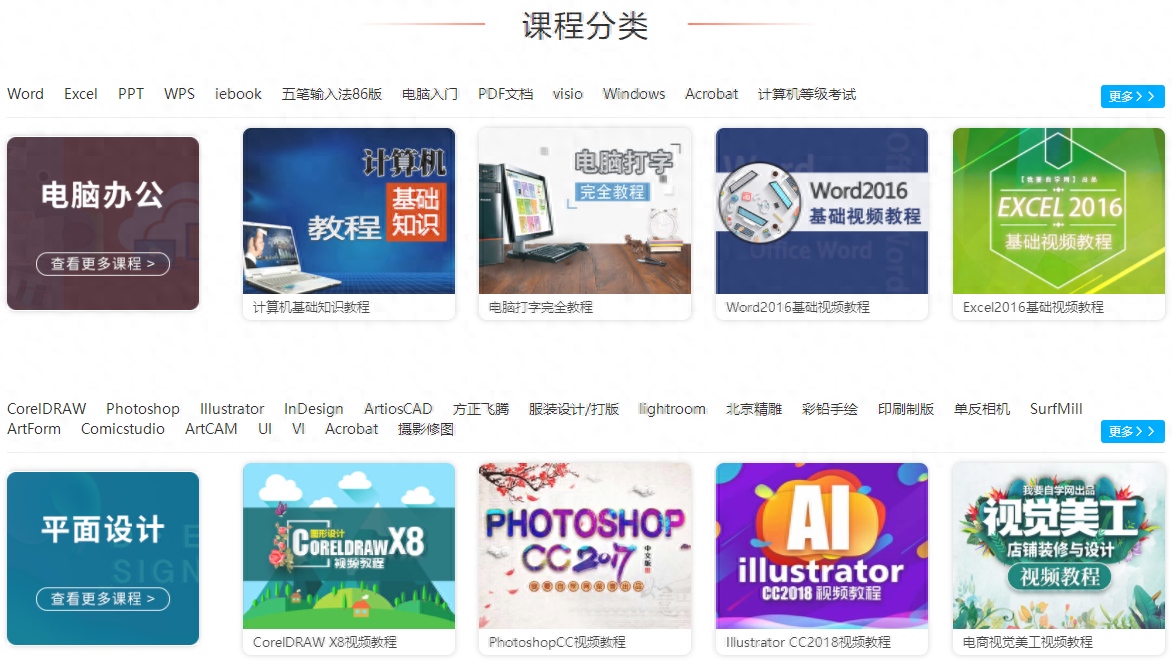Open the 平面设计 category banner
Viewport: 1172px width, 664px height.
[103, 558]
